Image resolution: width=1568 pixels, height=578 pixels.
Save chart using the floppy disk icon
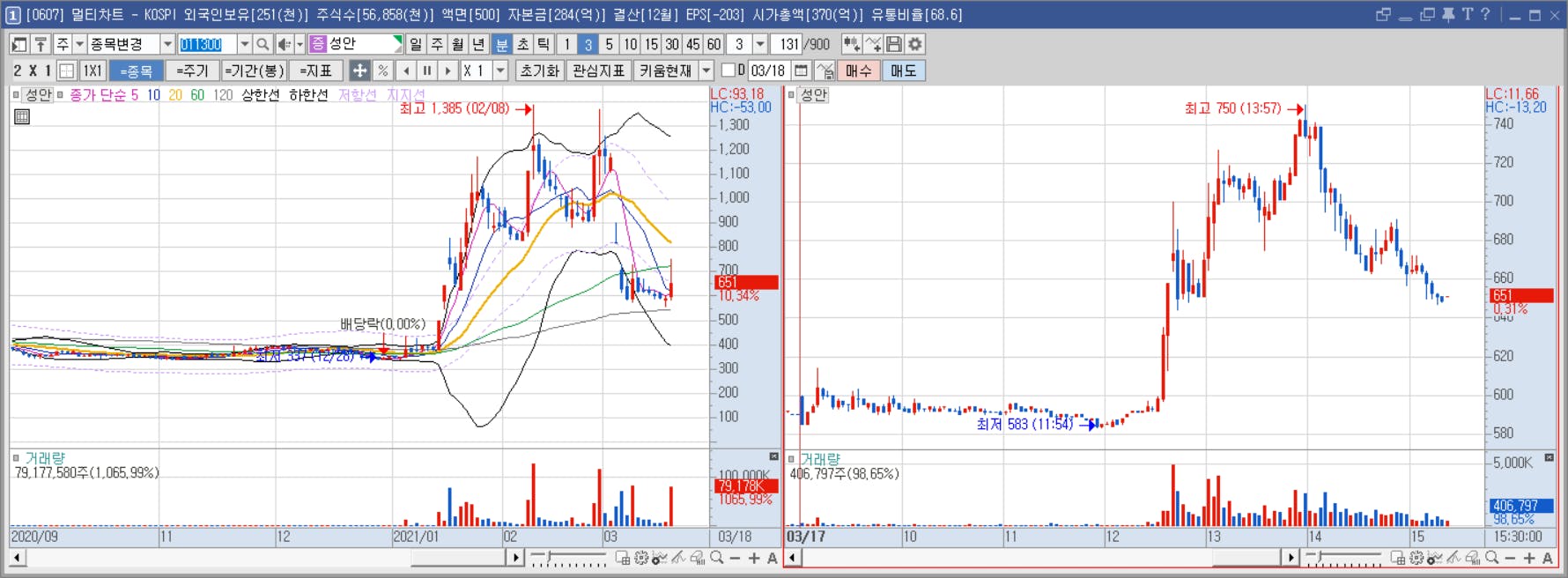(x=894, y=44)
